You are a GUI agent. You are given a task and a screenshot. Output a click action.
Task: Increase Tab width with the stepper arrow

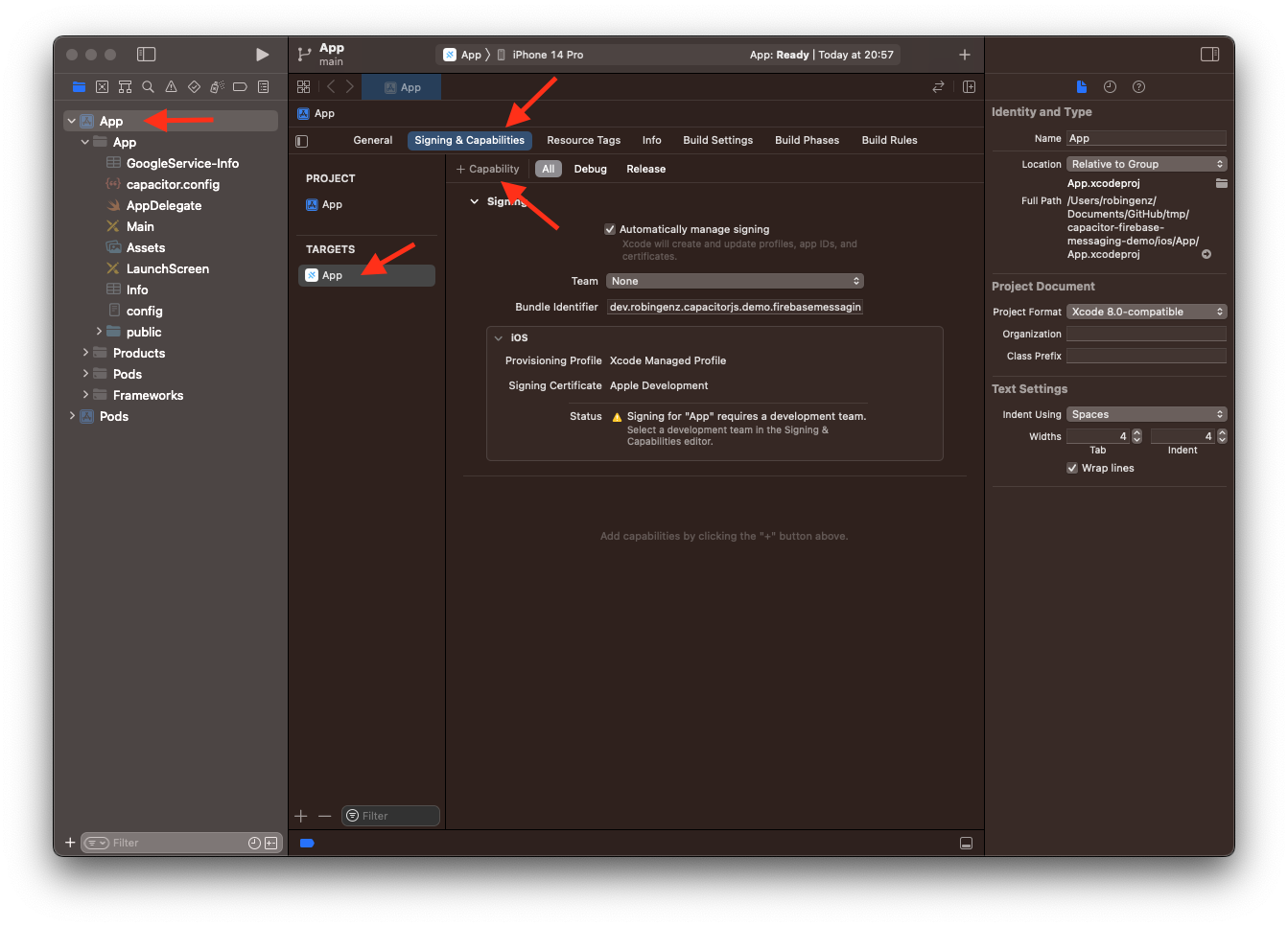pyautogui.click(x=1136, y=431)
